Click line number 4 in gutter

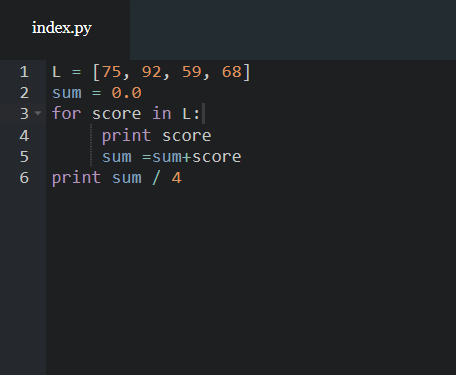24,136
